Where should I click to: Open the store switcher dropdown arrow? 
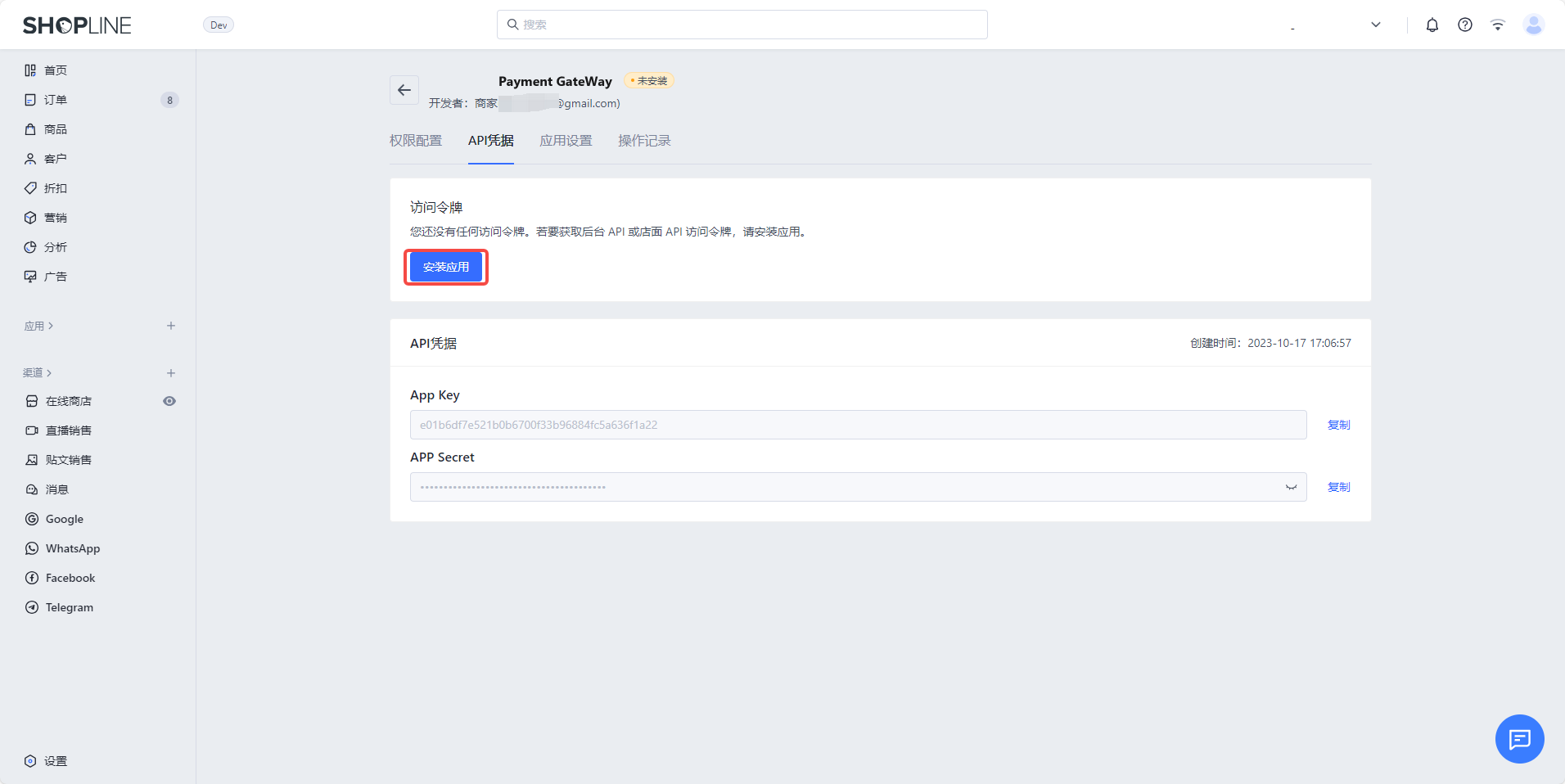click(1376, 25)
